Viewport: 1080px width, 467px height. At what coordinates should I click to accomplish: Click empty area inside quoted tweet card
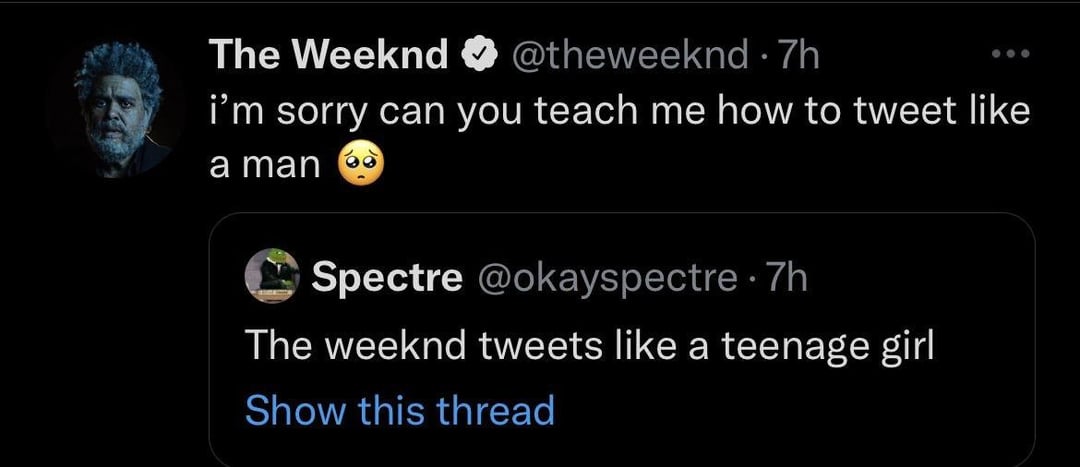point(850,410)
